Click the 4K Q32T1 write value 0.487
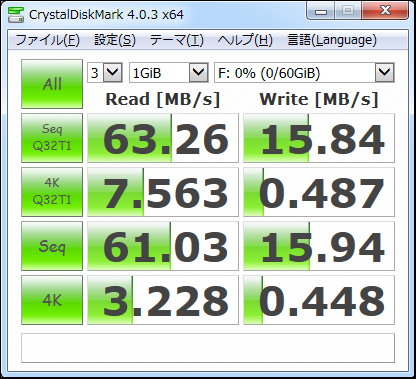The image size is (416, 379). click(x=319, y=192)
